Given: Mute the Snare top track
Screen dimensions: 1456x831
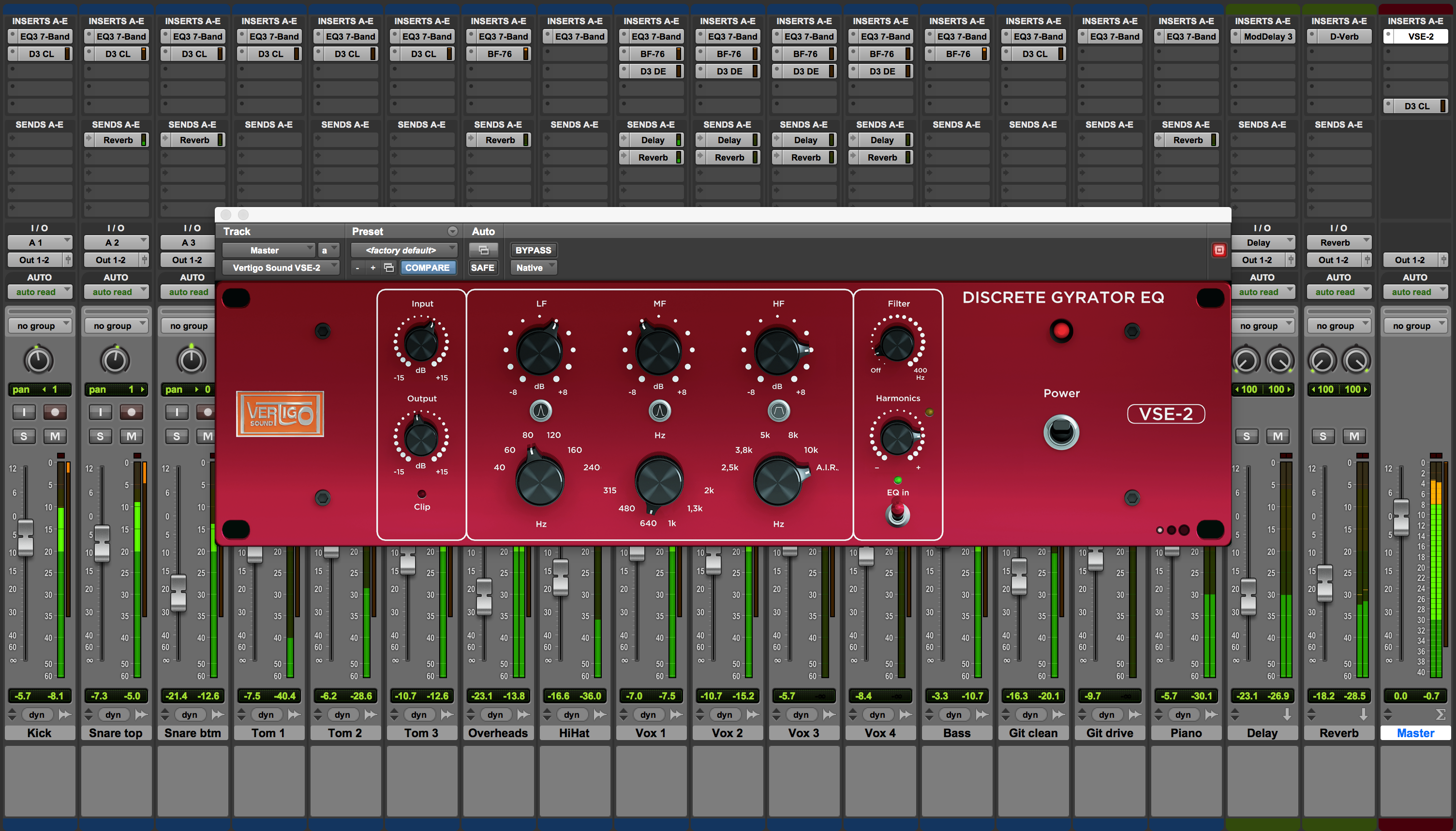Looking at the screenshot, I should tap(131, 436).
